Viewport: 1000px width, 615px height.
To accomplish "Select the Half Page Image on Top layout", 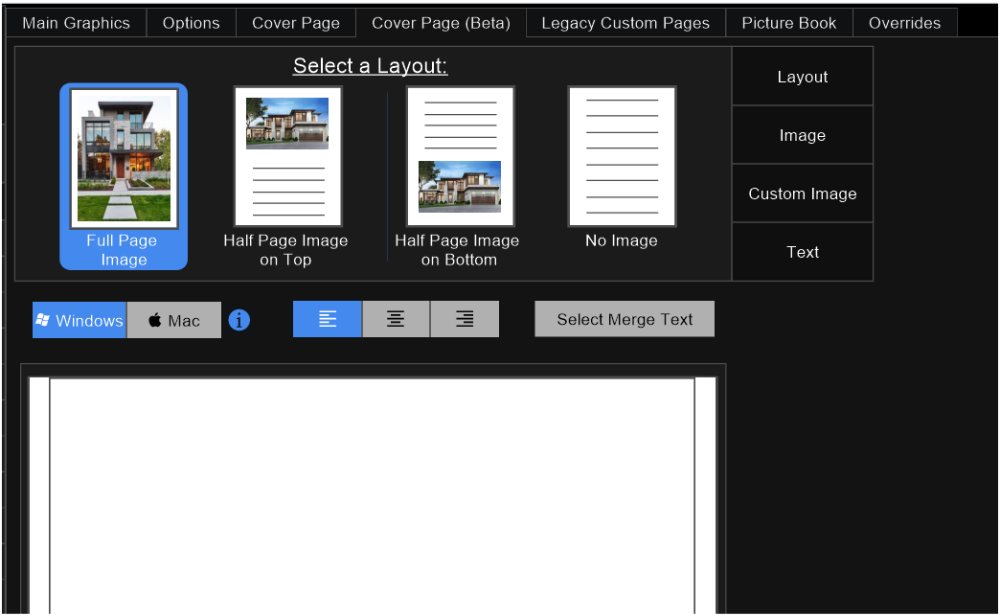I will [287, 157].
